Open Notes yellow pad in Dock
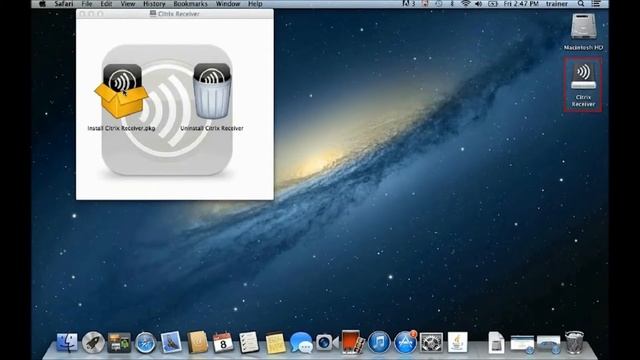The image size is (640, 360). (x=276, y=342)
